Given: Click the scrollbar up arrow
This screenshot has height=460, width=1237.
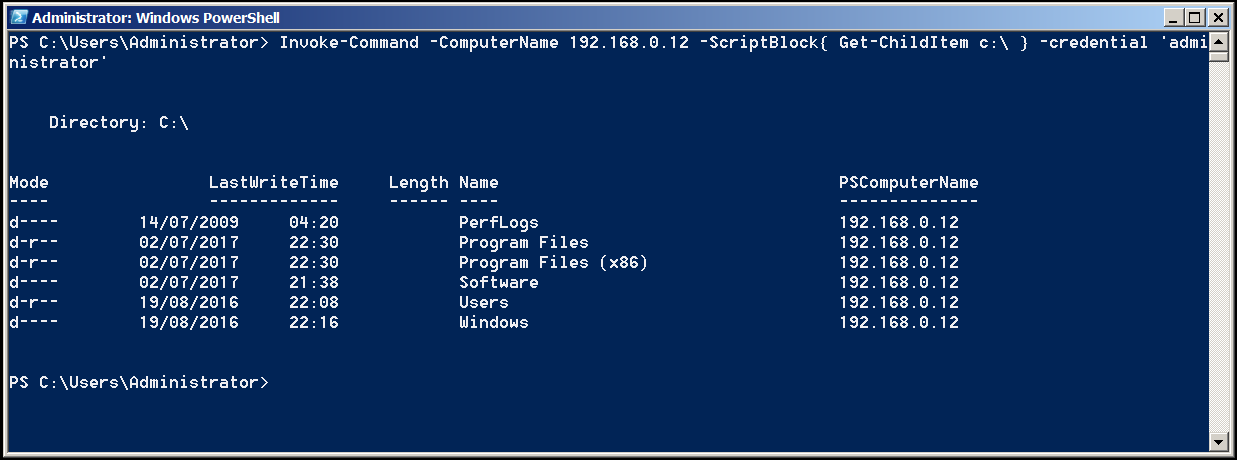Looking at the screenshot, I should coord(1218,43).
